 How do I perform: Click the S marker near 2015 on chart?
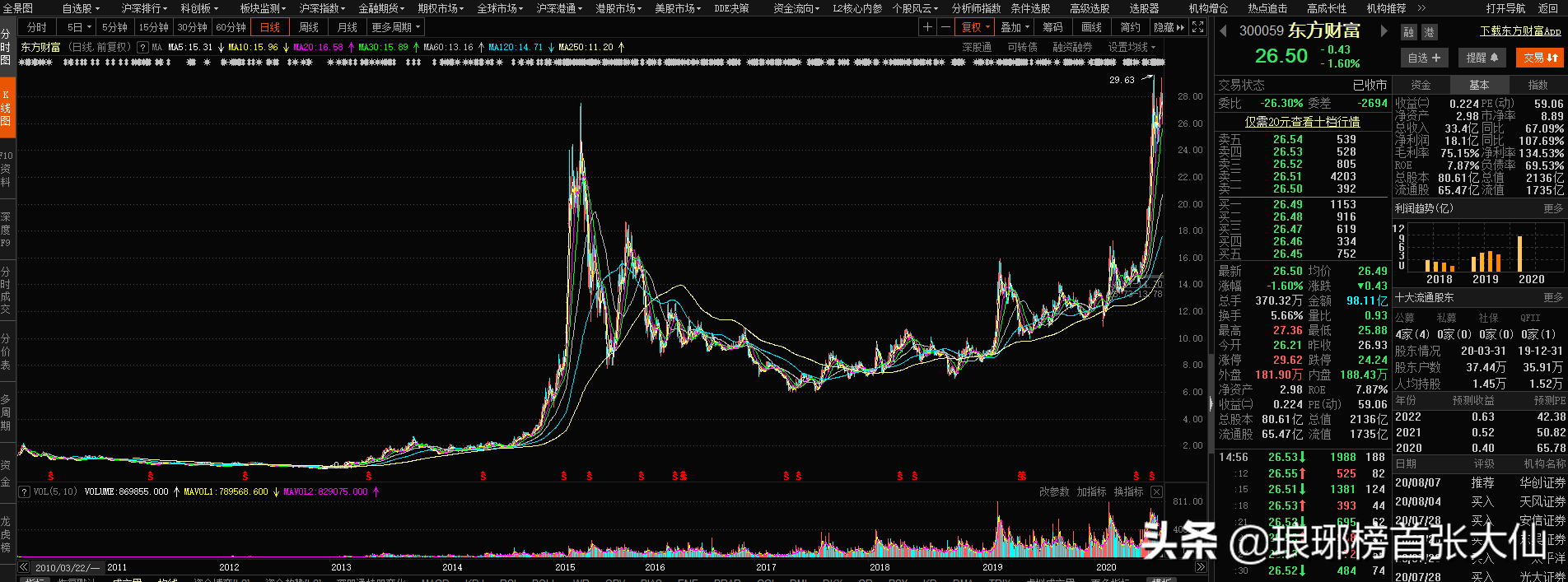coord(564,477)
